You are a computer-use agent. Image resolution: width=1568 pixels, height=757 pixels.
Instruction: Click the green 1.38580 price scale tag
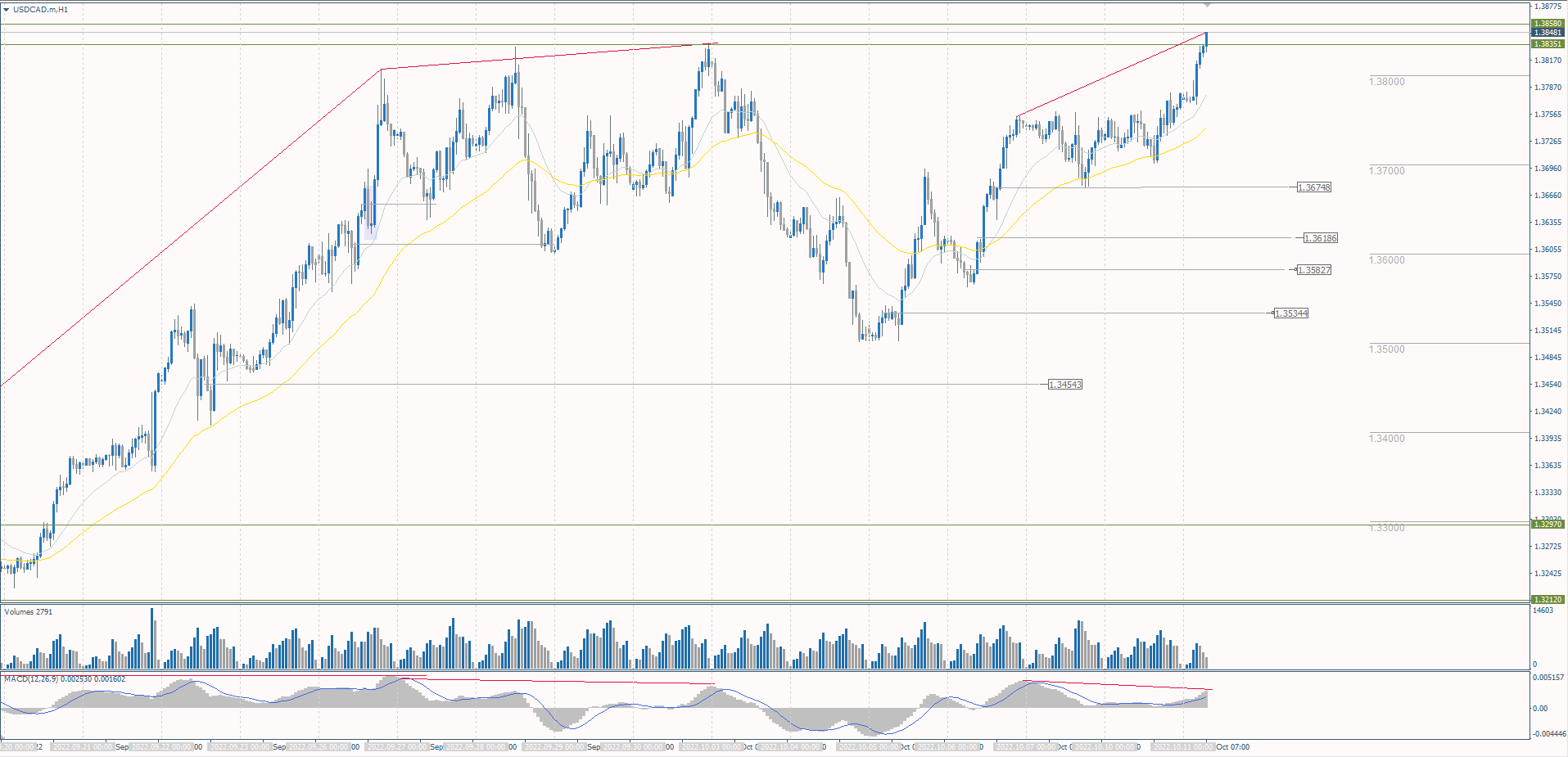[1548, 24]
